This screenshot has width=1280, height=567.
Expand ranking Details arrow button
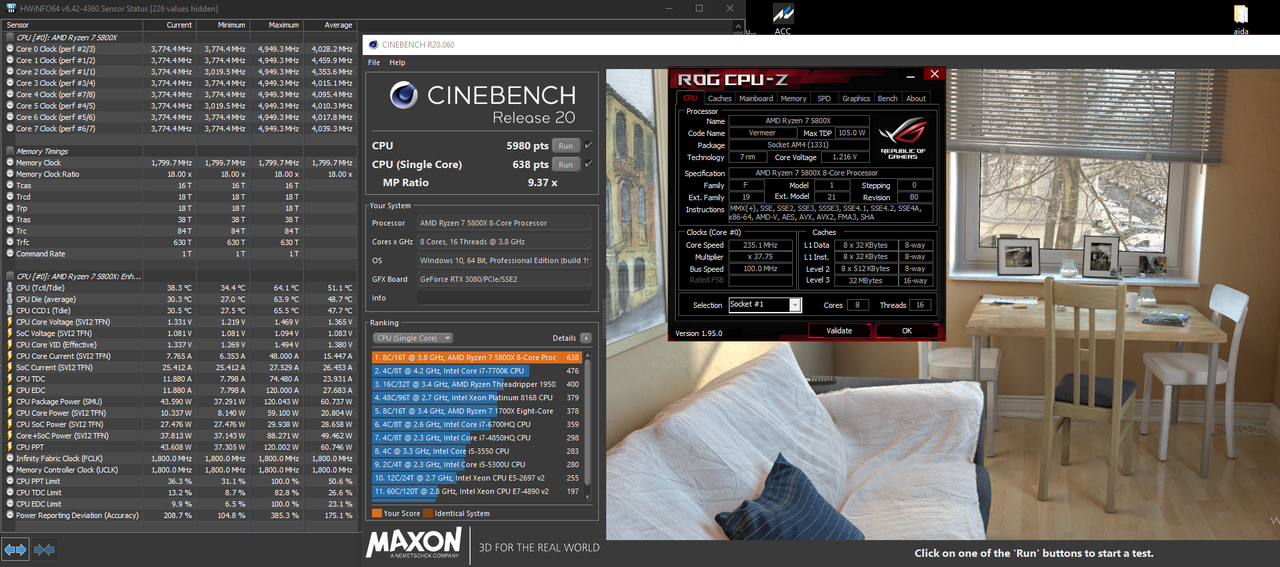coord(586,338)
